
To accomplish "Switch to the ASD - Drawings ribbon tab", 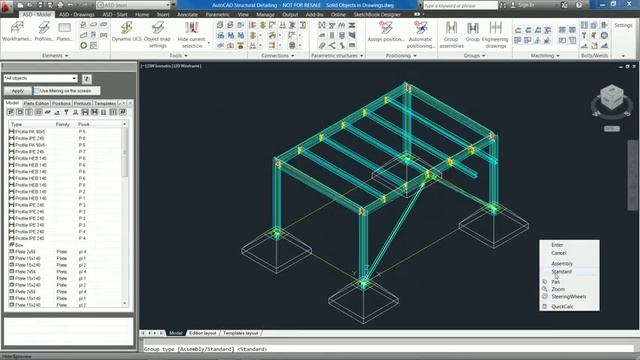I will (x=77, y=14).
